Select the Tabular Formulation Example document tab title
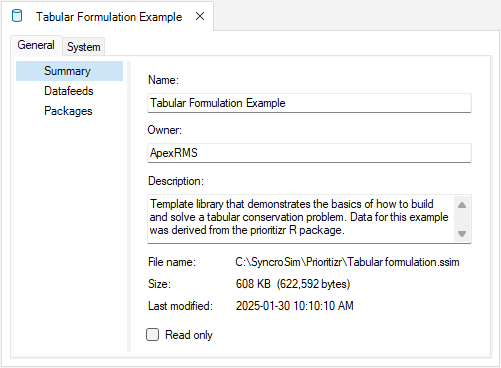The image size is (501, 368). coord(109,17)
